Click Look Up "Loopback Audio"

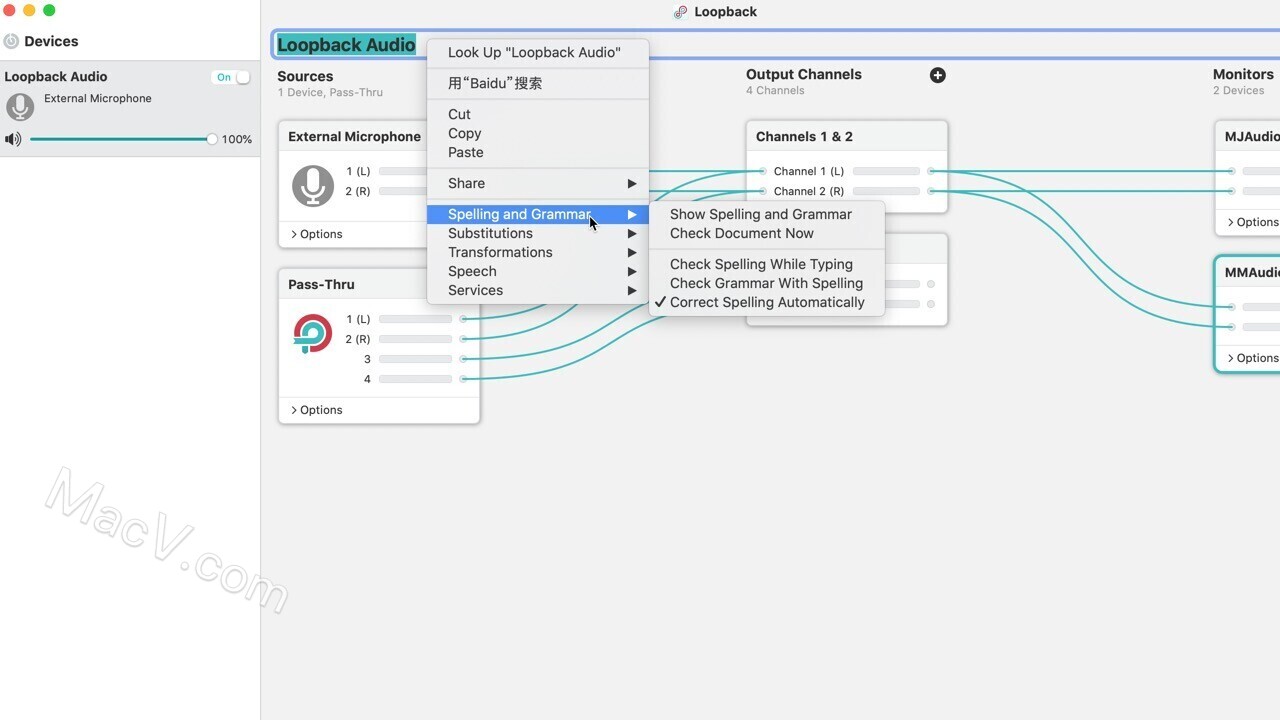533,52
